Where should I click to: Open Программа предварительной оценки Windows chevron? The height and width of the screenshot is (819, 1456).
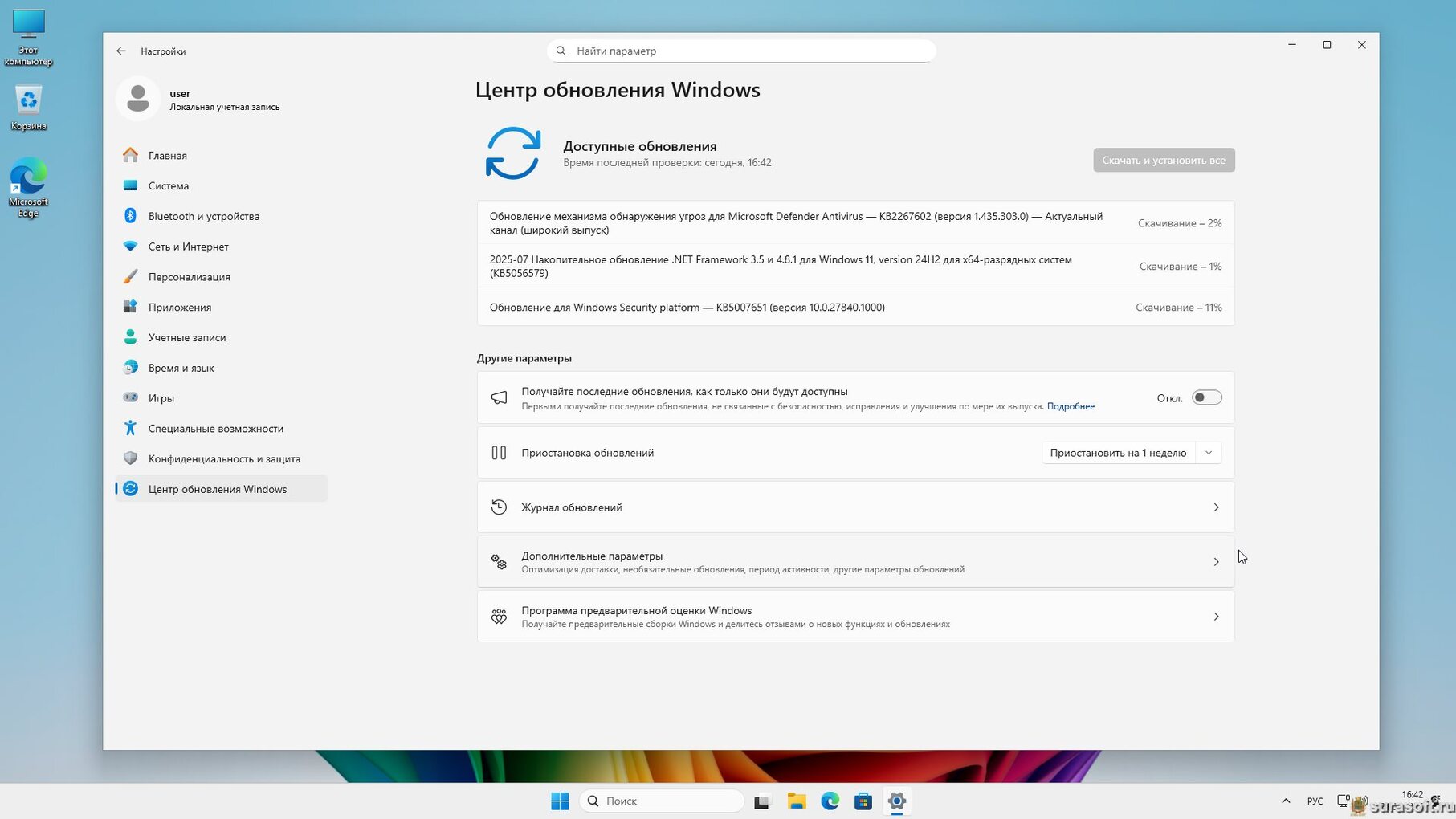[x=1216, y=617]
